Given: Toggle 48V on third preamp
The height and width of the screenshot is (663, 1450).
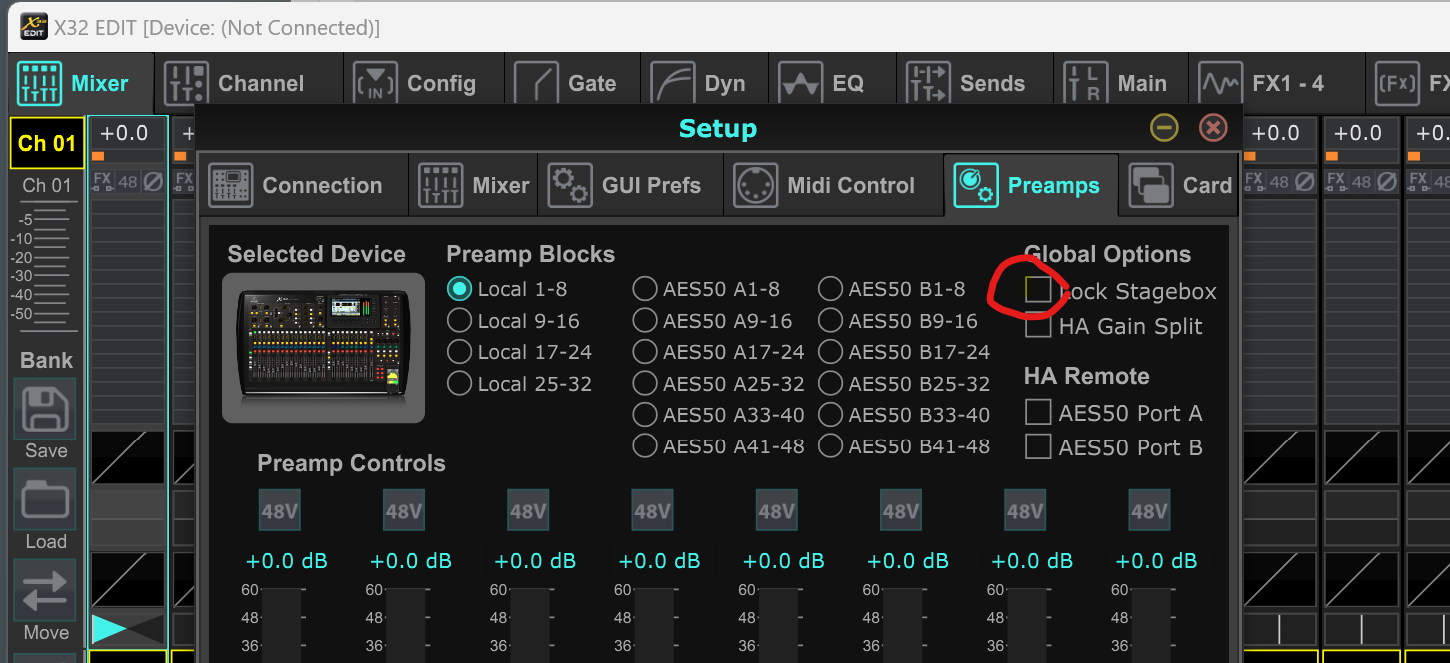Looking at the screenshot, I should pyautogui.click(x=528, y=511).
